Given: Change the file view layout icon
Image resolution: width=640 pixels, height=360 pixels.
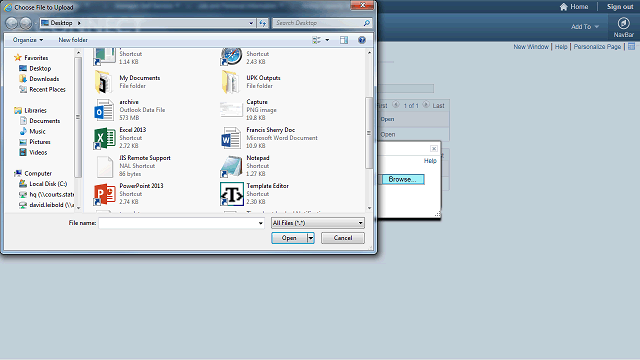Looking at the screenshot, I should [x=316, y=40].
